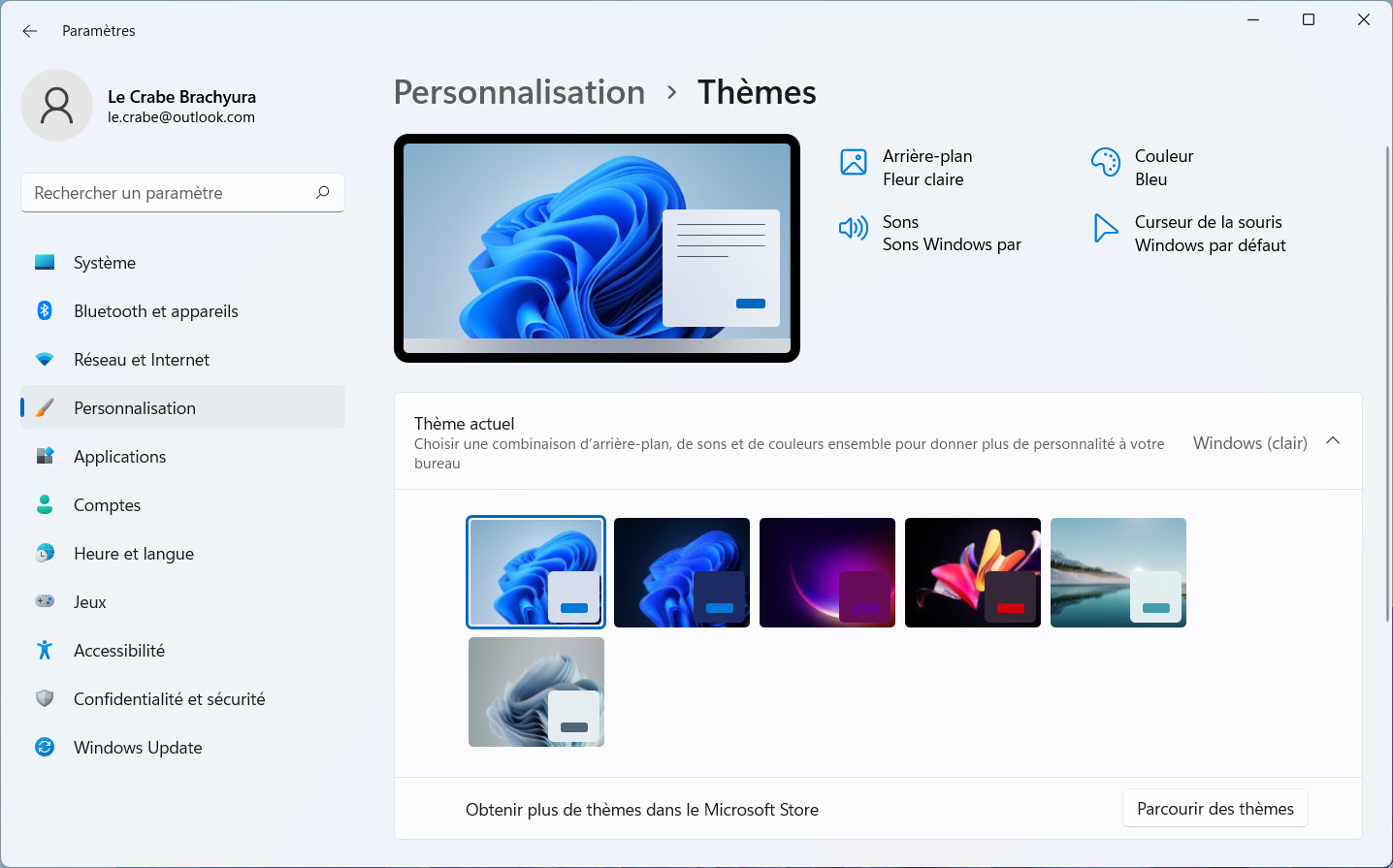Click the Thèmes page heading

757,92
